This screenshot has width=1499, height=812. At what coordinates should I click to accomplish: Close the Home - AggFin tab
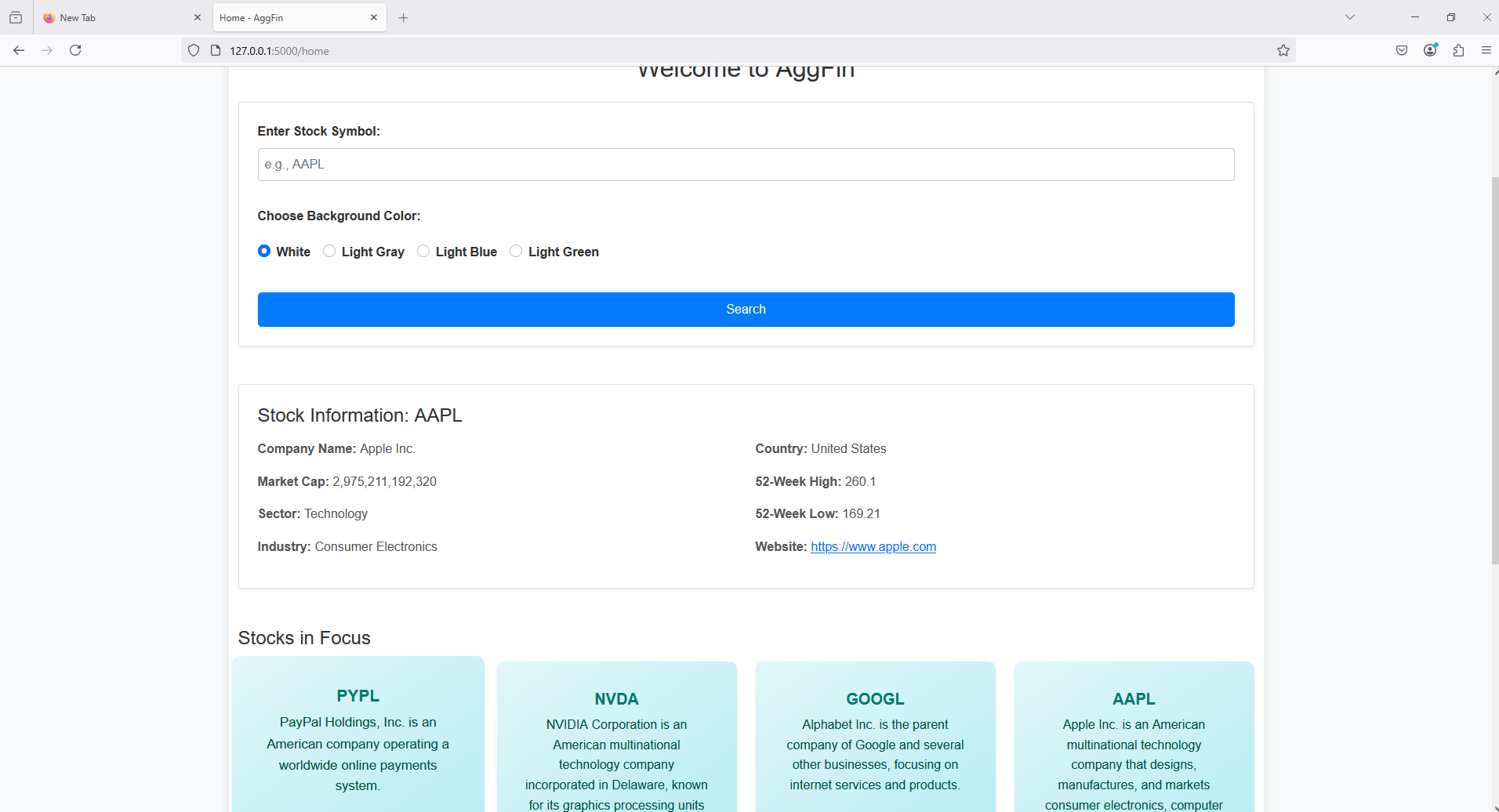(x=374, y=17)
